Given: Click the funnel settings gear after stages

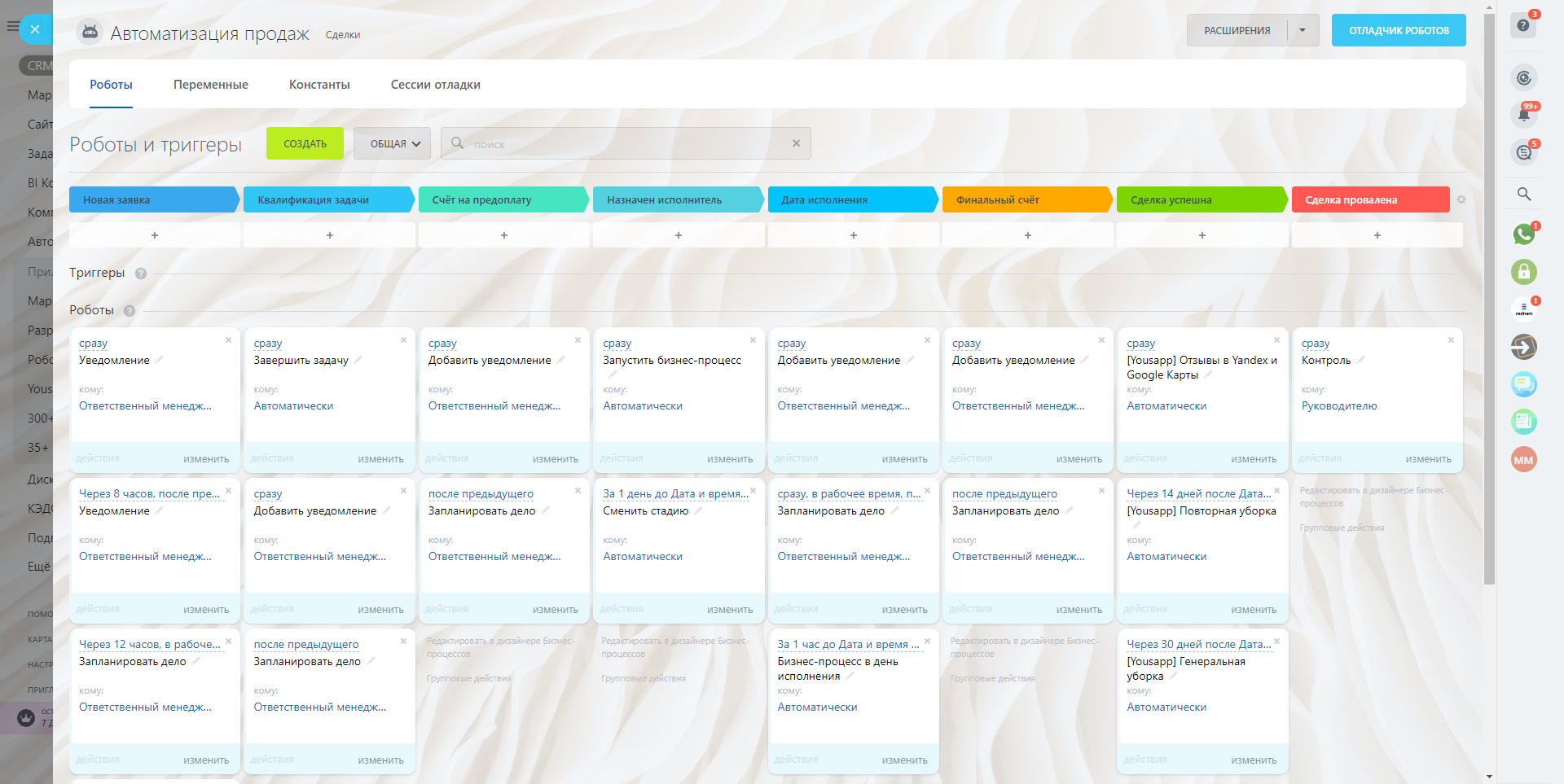Looking at the screenshot, I should tap(1461, 199).
